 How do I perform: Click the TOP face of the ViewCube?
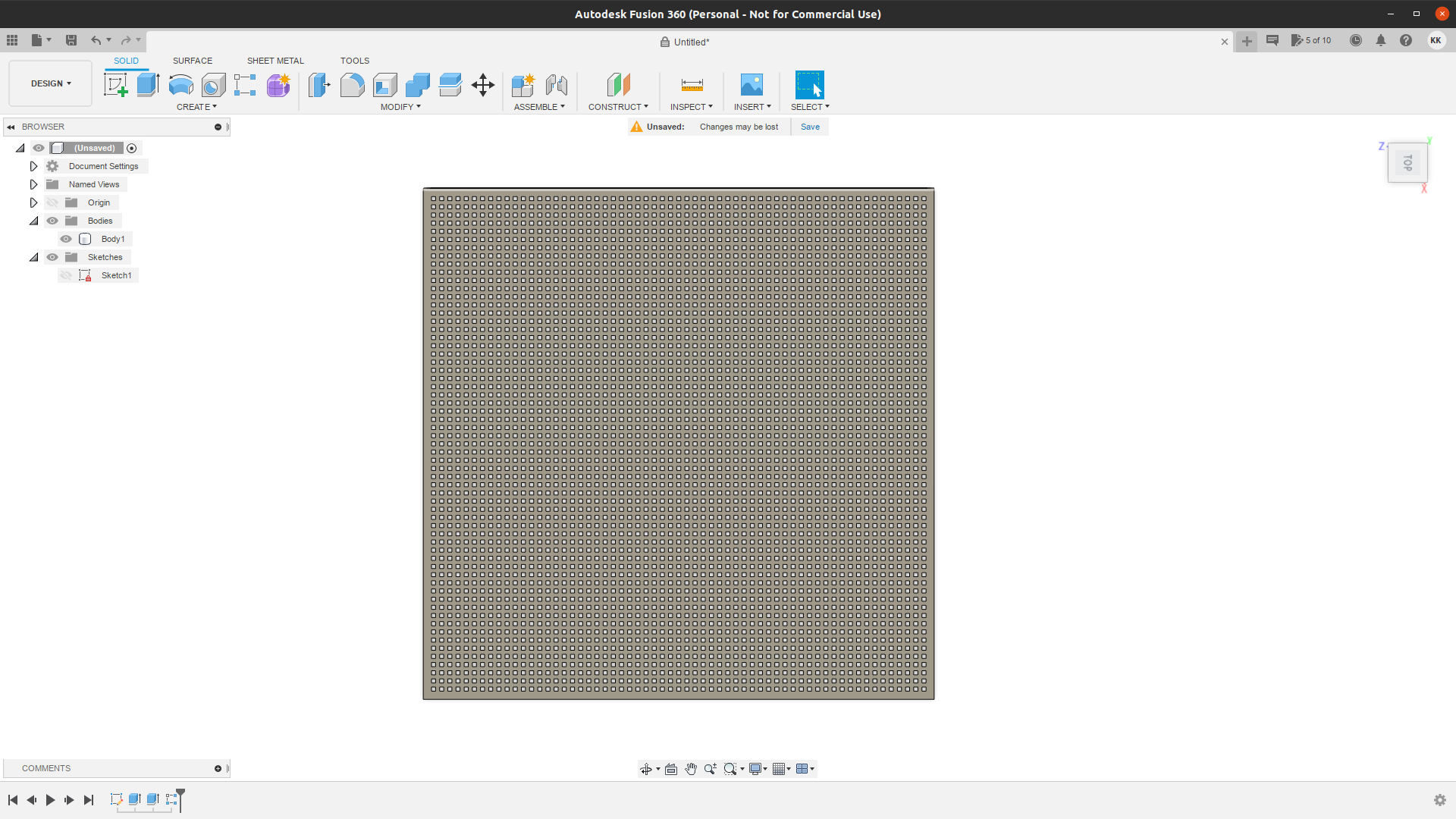coord(1407,163)
